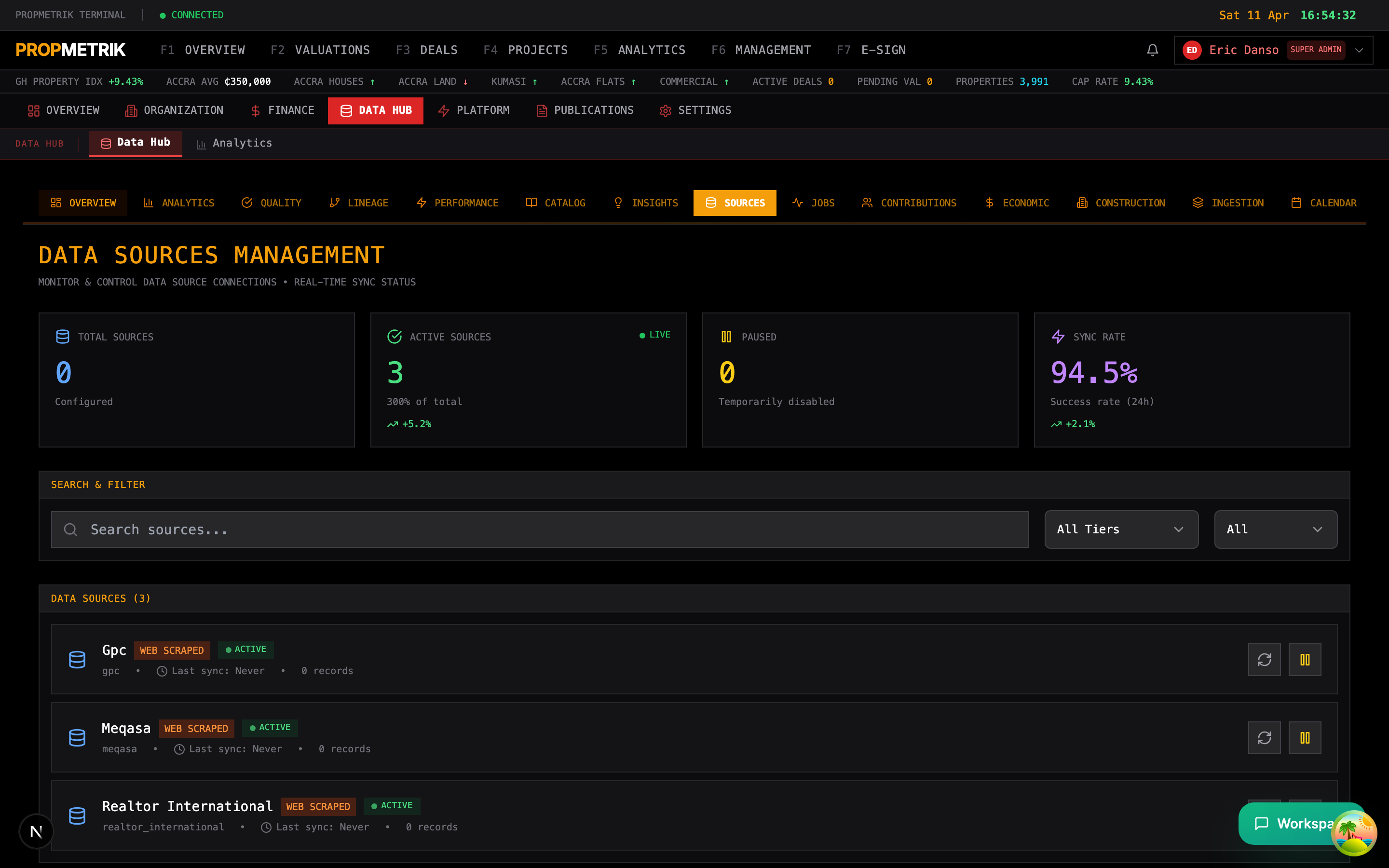Viewport: 1389px width, 868px height.
Task: Click the SUPER ADMIN role badge
Action: pos(1316,50)
